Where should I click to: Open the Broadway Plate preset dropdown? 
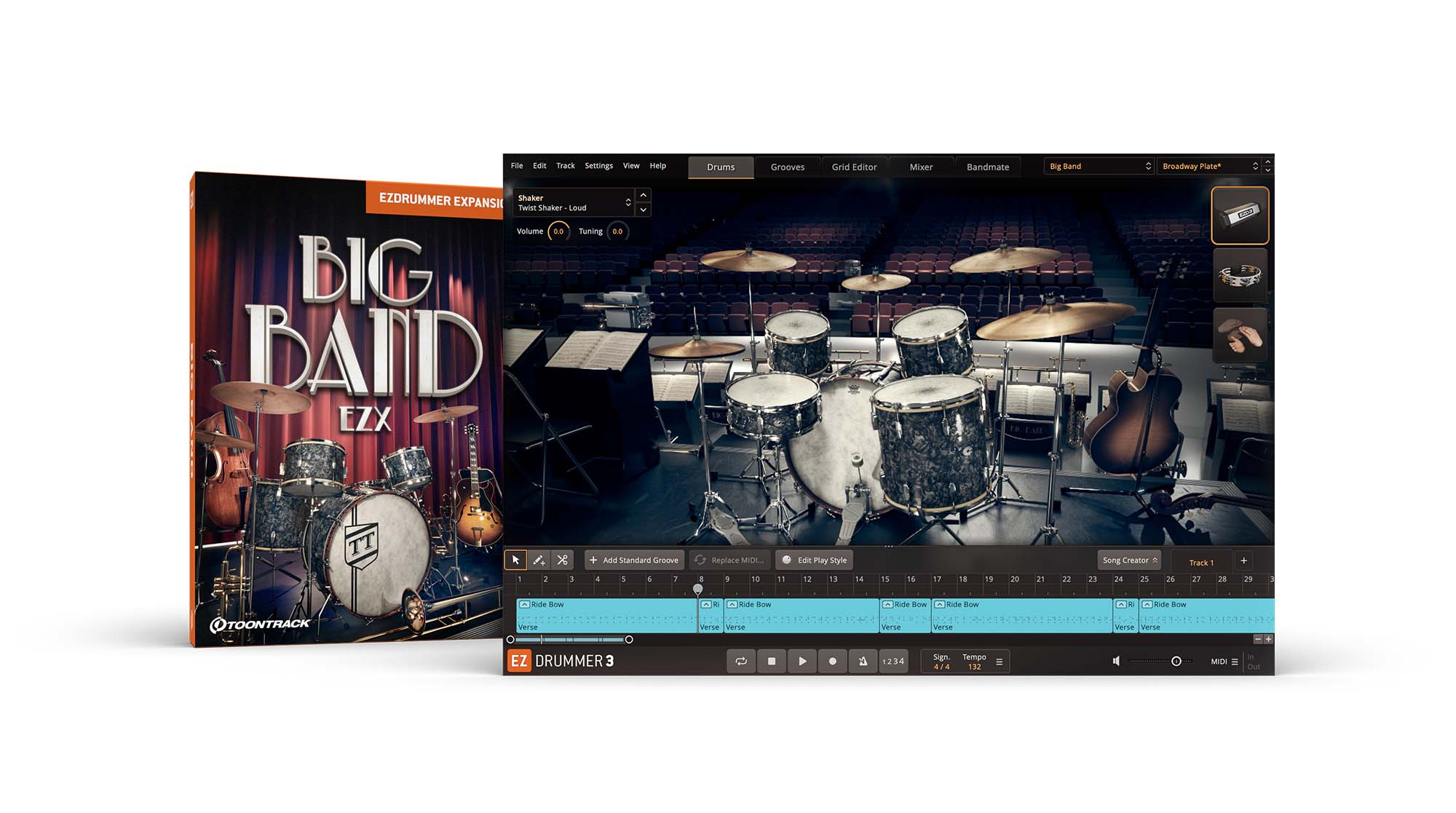1208,166
